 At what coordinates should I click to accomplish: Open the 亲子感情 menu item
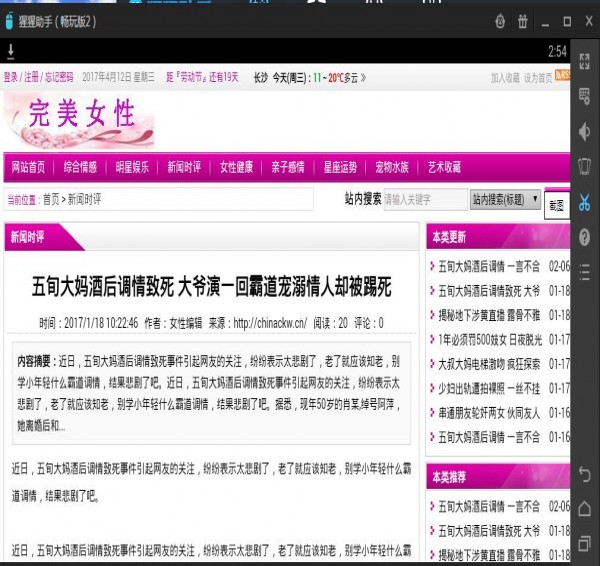pos(288,167)
